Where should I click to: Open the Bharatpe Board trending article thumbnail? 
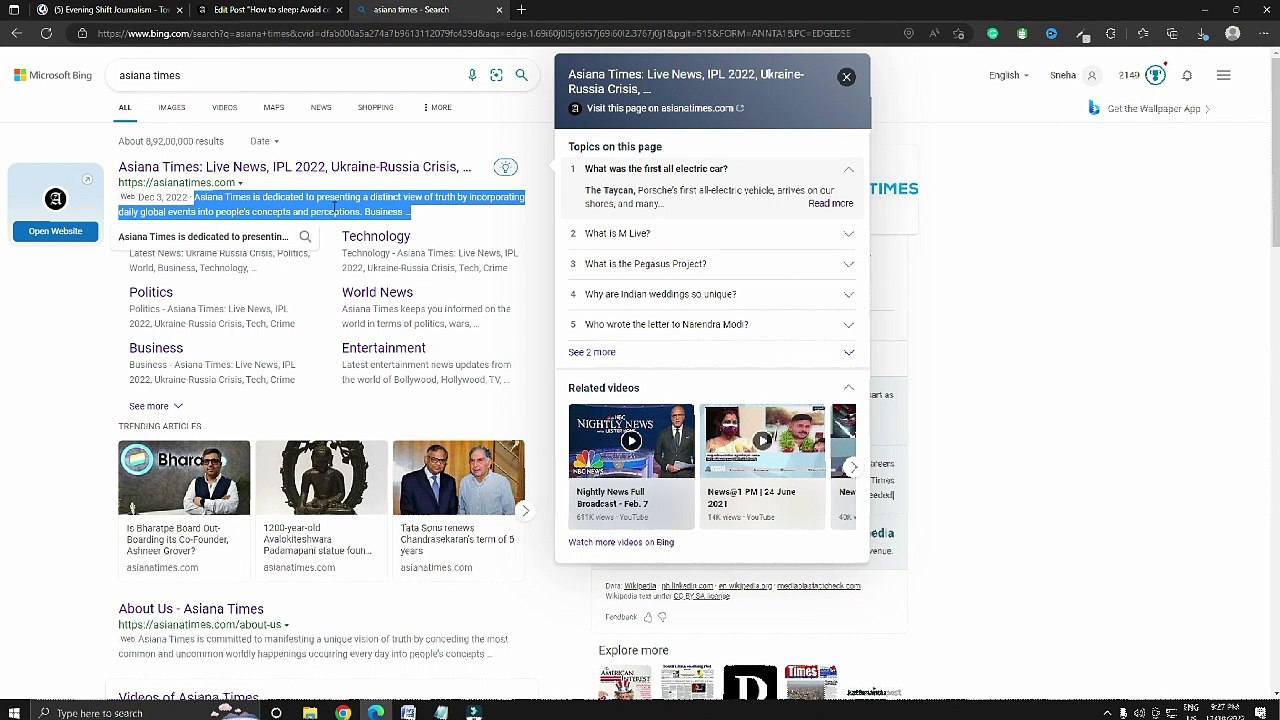pos(184,478)
